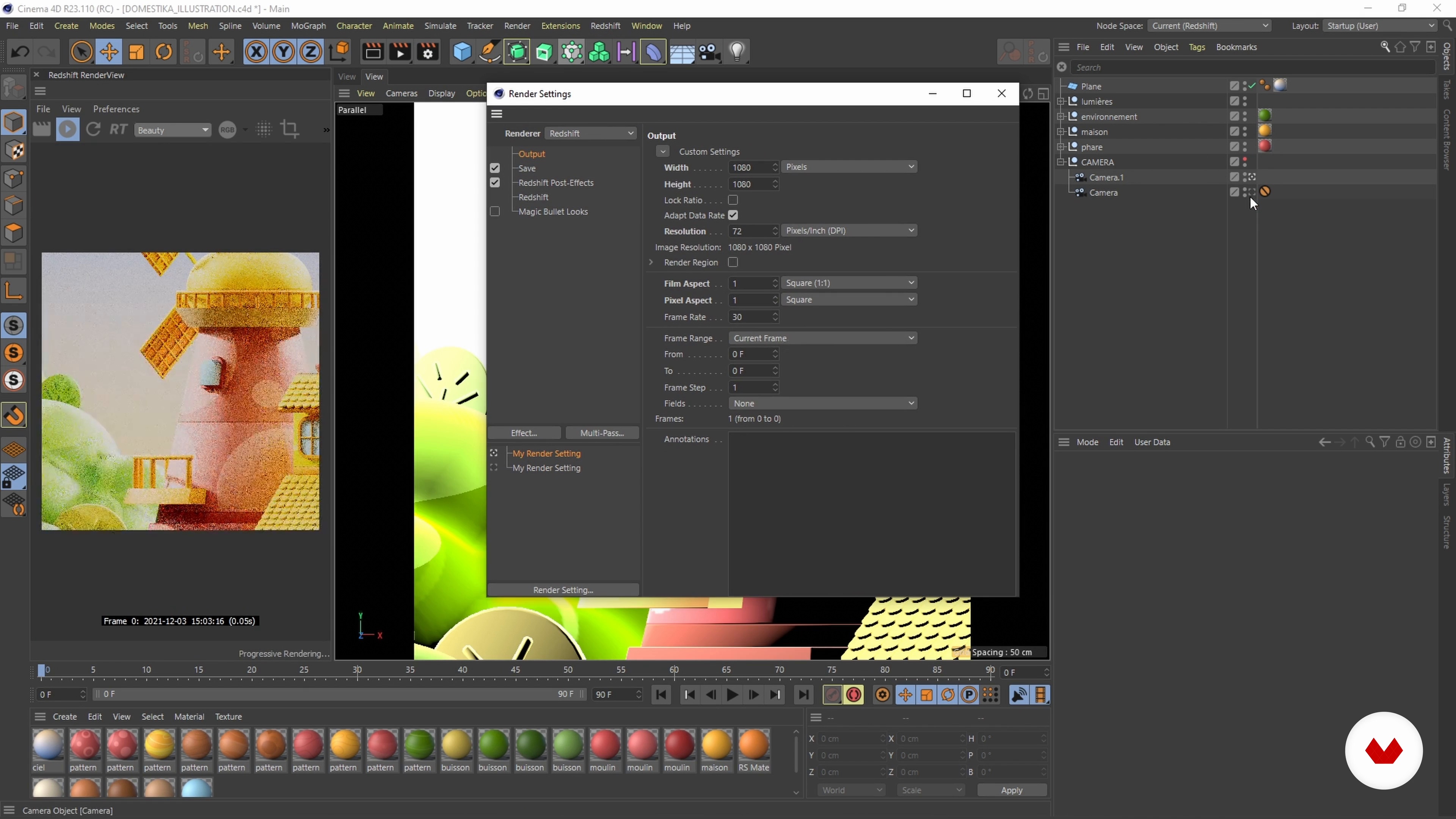The image size is (1456, 819).
Task: Click the Width input field
Action: pos(751,167)
